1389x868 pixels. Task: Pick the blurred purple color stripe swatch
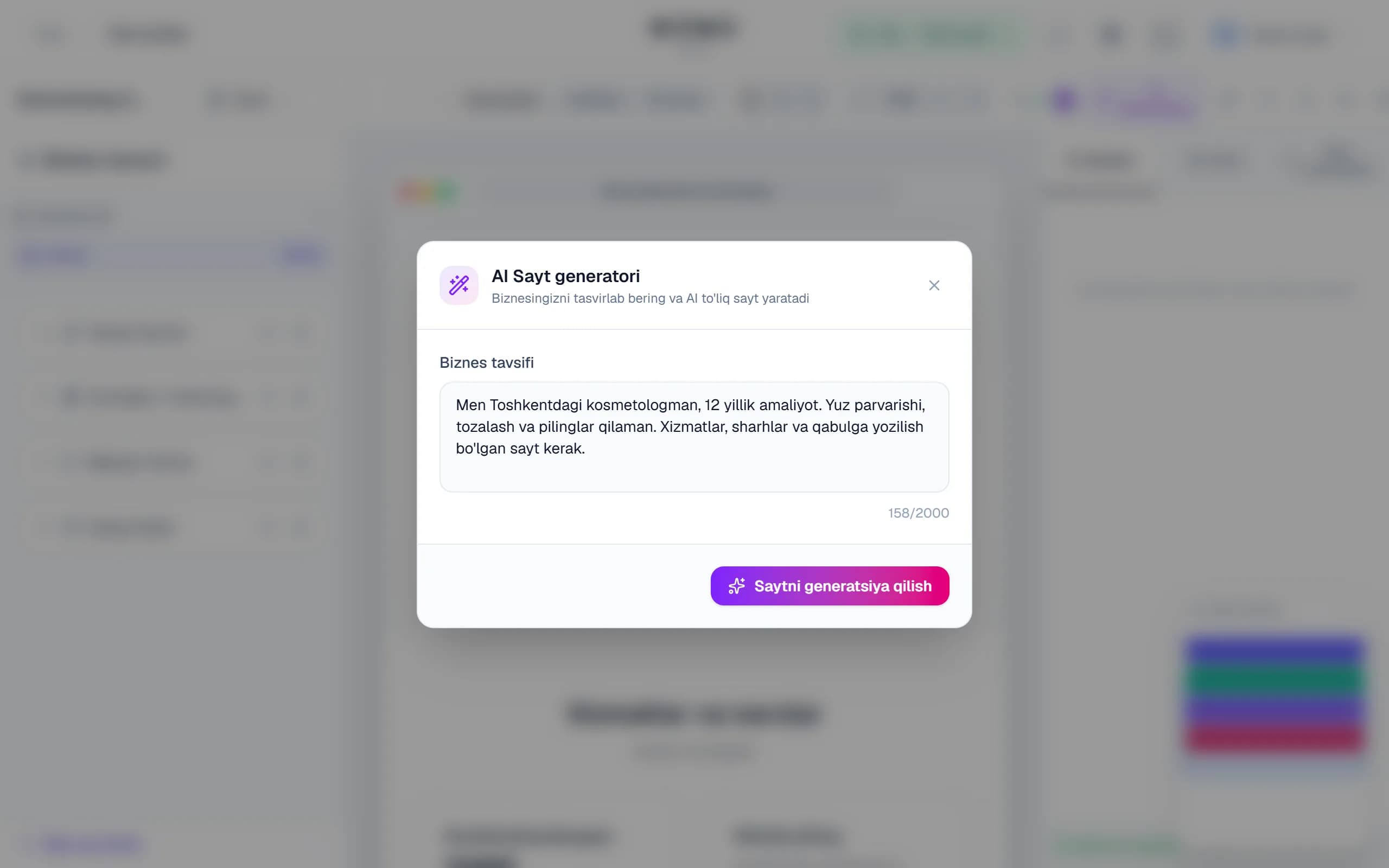pyautogui.click(x=1274, y=709)
